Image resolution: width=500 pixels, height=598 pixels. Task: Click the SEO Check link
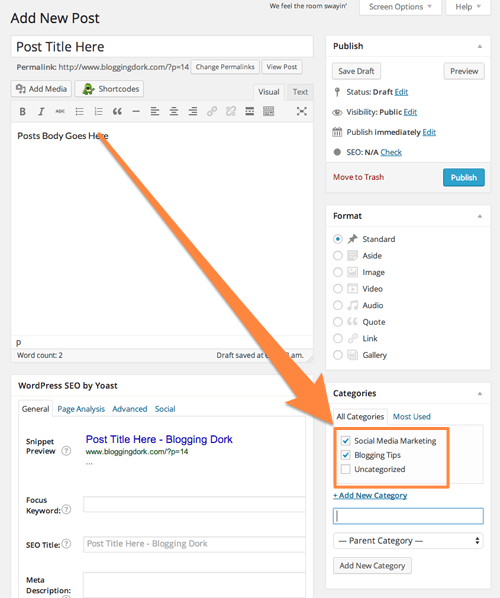coord(391,152)
